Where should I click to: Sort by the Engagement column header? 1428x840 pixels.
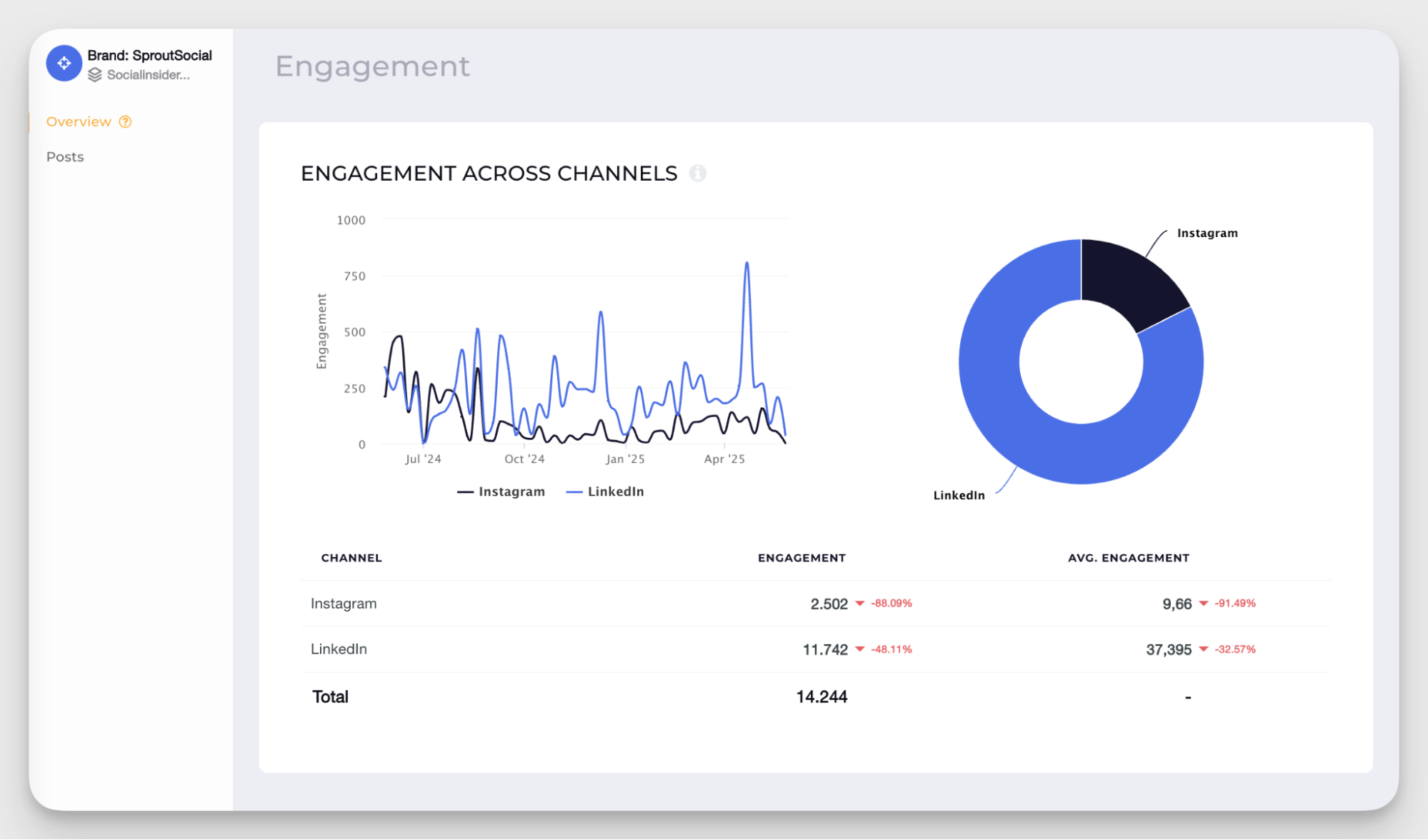point(802,558)
